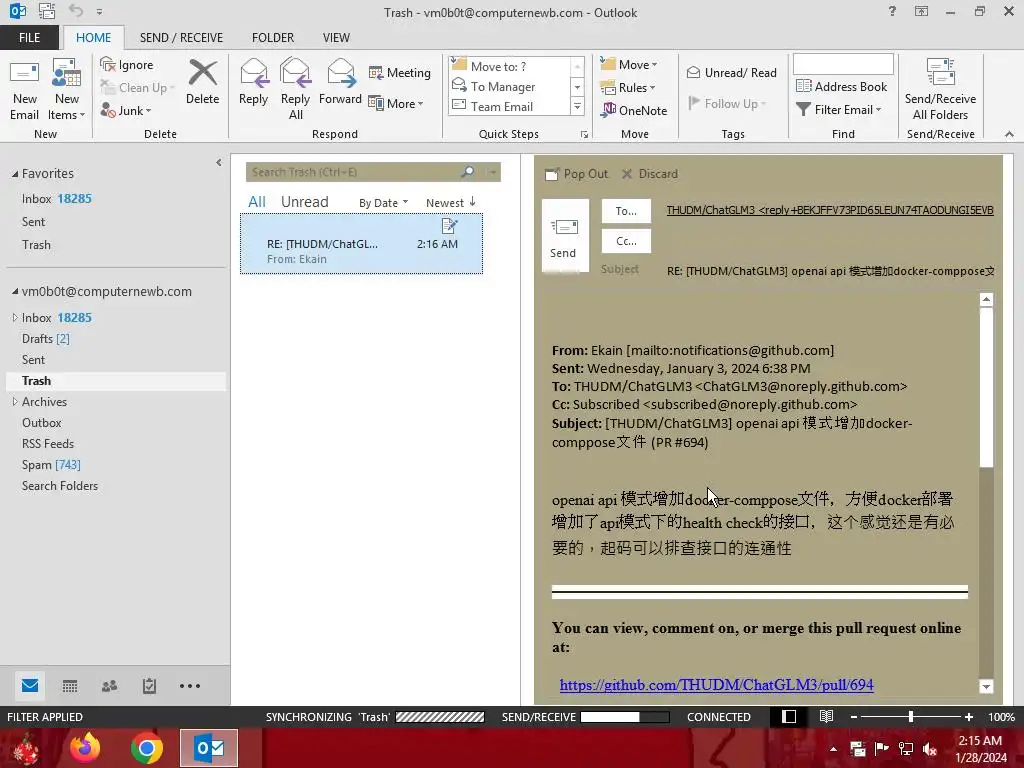Viewport: 1024px width, 768px height.
Task: Open the Tasks view icon
Action: tap(150, 686)
